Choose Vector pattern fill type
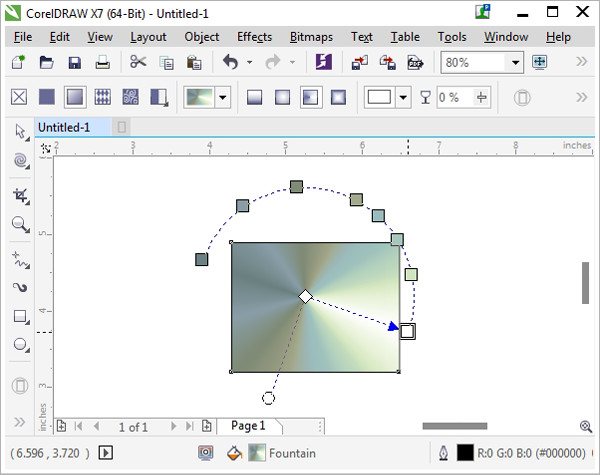The height and width of the screenshot is (475, 600). (x=103, y=97)
